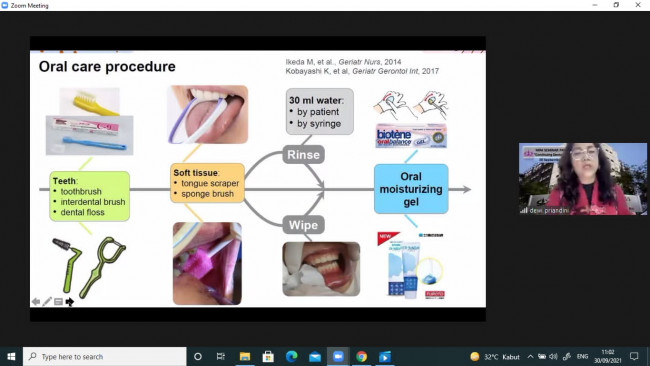
Task: Go to previous slide using left arrow
Action: (x=36, y=302)
